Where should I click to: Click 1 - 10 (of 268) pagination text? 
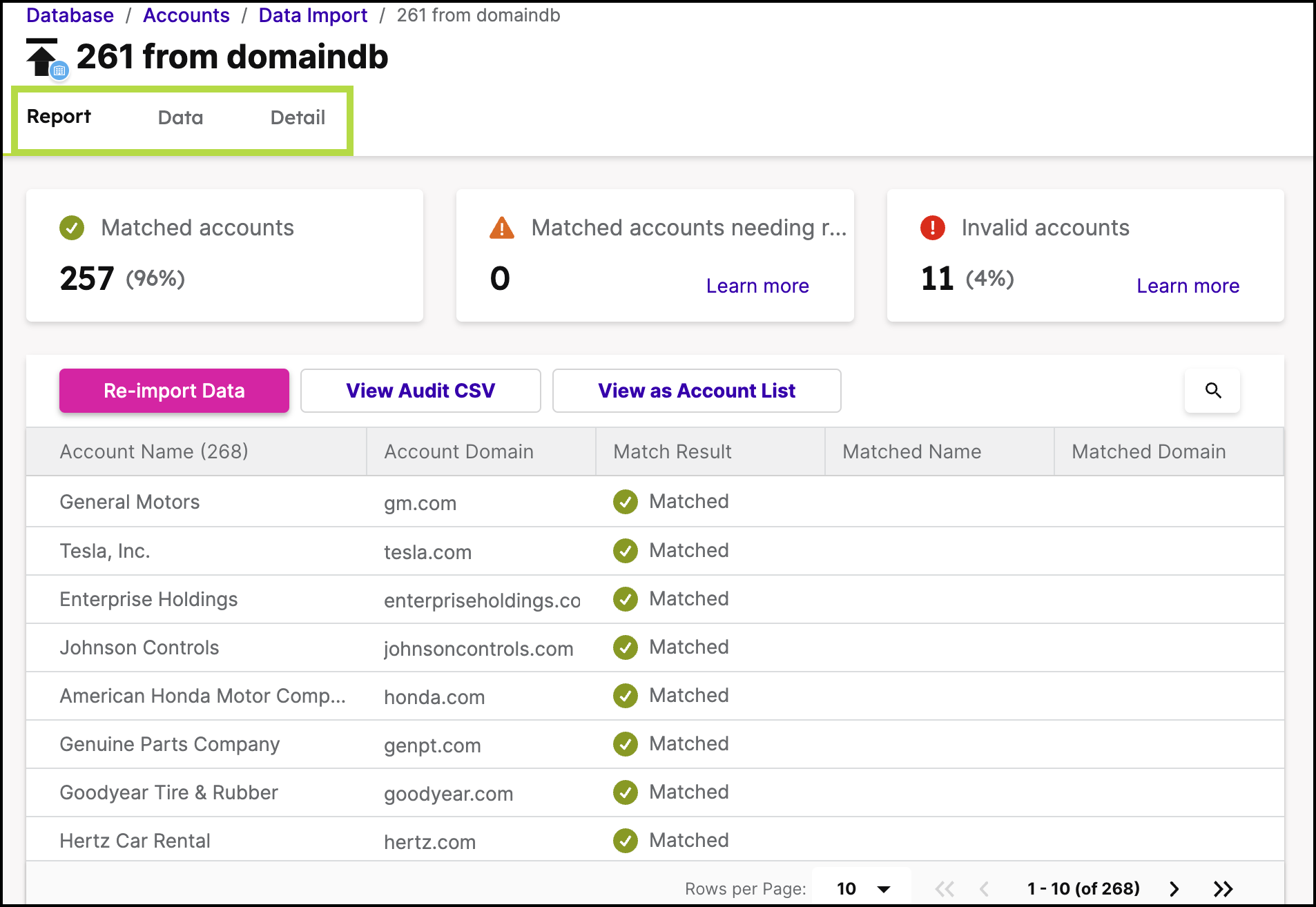coord(1083,889)
